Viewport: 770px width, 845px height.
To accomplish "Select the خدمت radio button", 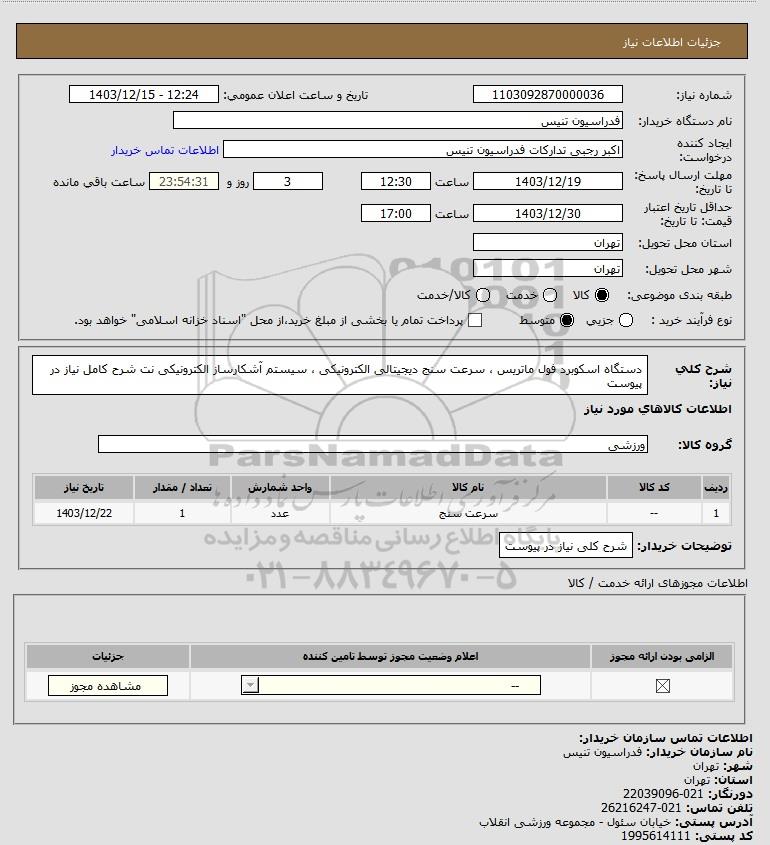I will (x=550, y=295).
